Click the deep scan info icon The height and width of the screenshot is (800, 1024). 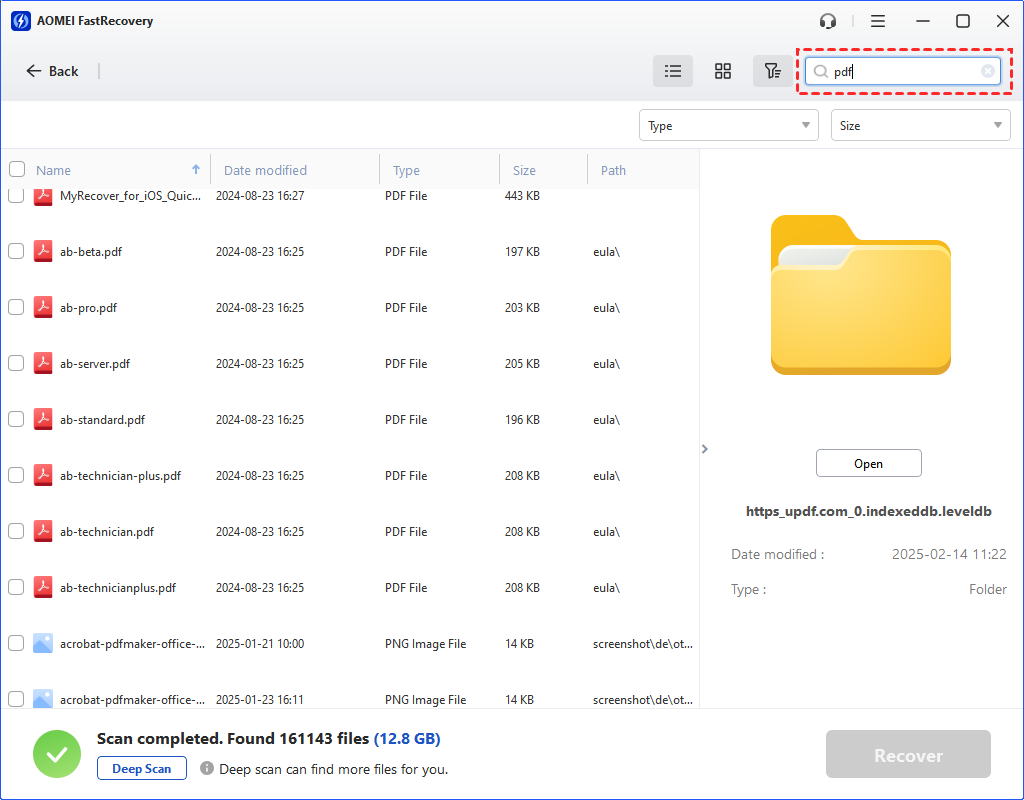click(x=207, y=769)
